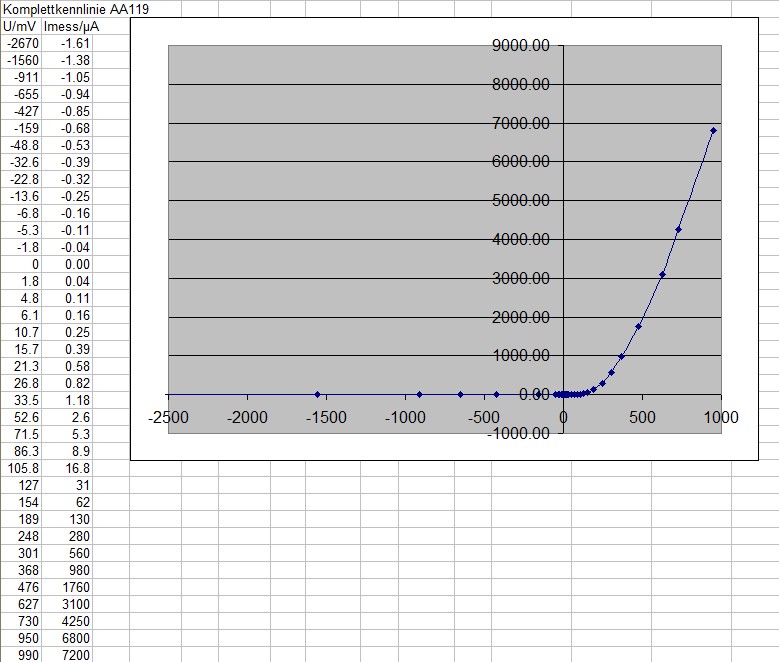Click the voltage cell -1560

[21, 60]
